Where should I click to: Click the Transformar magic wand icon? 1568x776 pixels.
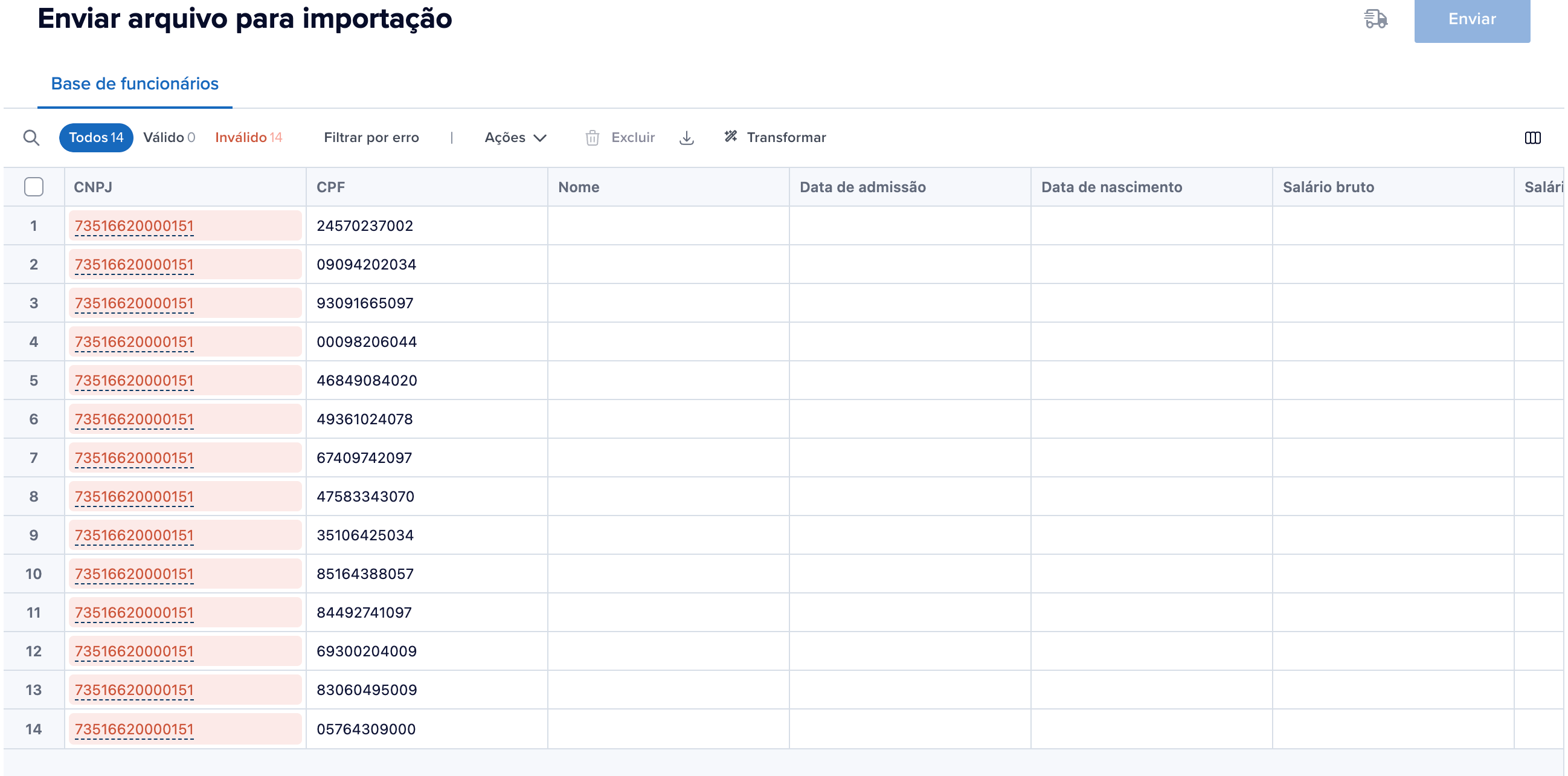(x=730, y=137)
